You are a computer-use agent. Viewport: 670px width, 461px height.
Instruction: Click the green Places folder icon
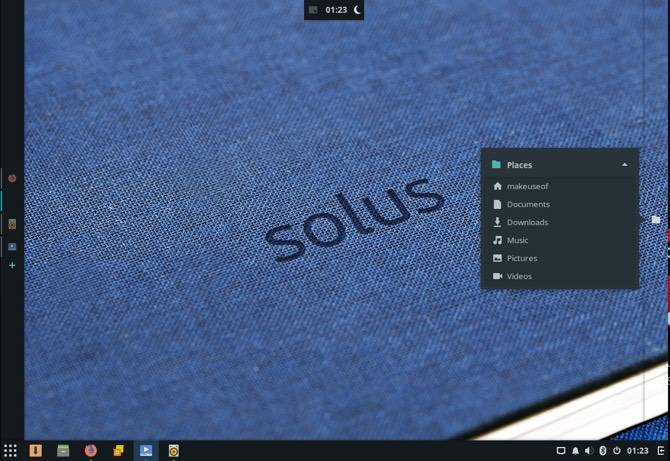496,164
